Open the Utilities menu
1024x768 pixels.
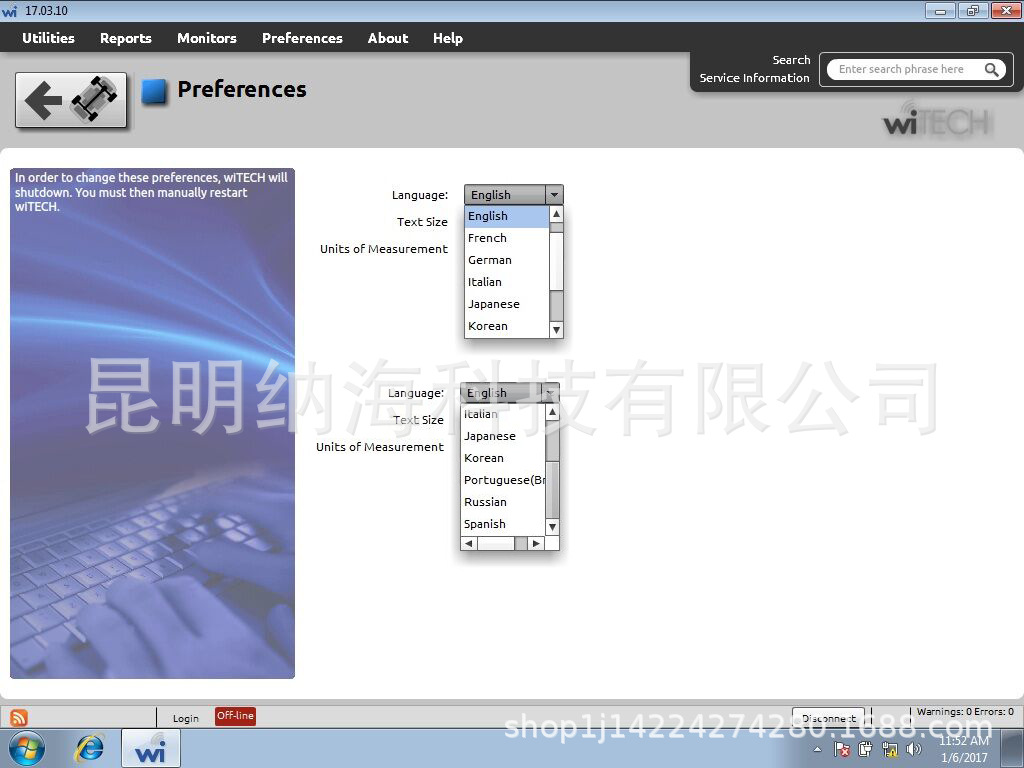pyautogui.click(x=48, y=38)
